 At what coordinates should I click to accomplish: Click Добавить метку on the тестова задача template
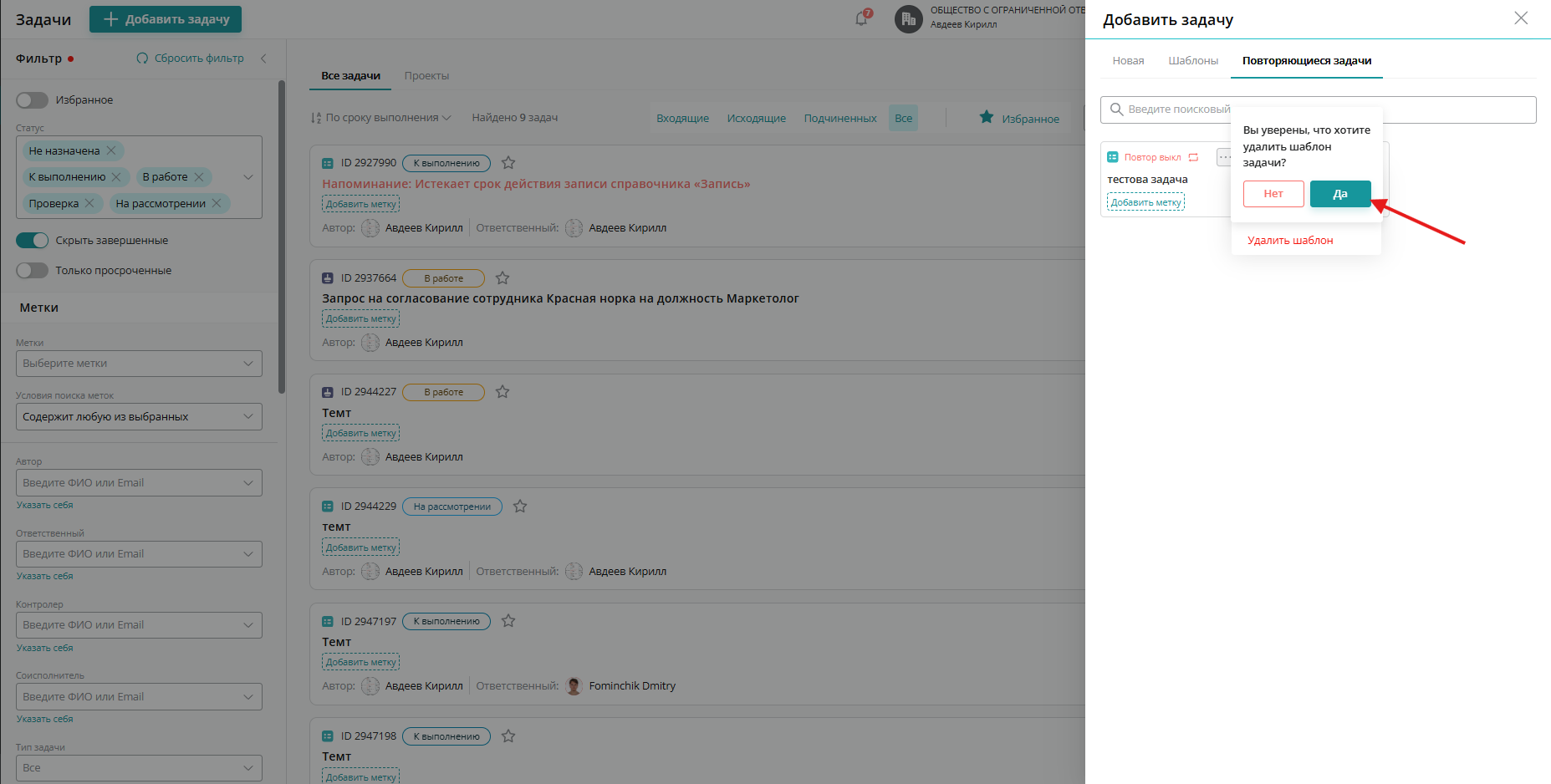(1145, 202)
